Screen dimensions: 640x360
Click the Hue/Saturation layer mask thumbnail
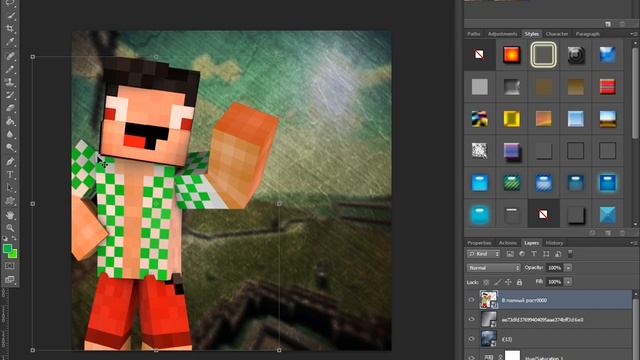coord(513,356)
